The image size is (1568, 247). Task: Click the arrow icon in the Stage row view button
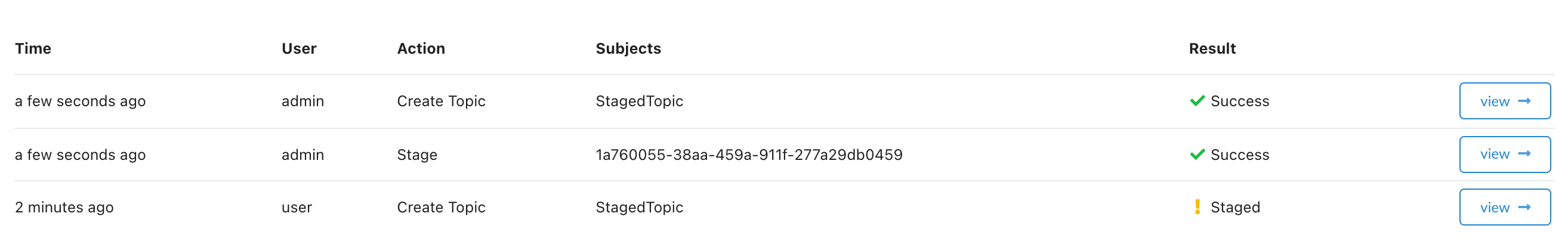click(1524, 154)
